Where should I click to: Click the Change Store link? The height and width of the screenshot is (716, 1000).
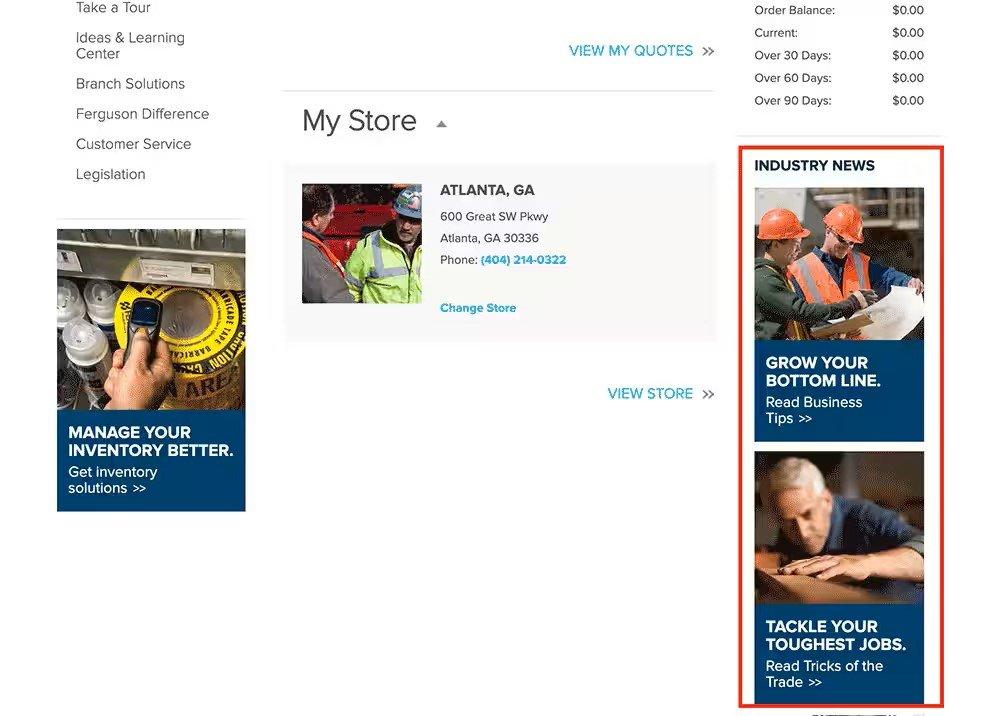tap(478, 307)
